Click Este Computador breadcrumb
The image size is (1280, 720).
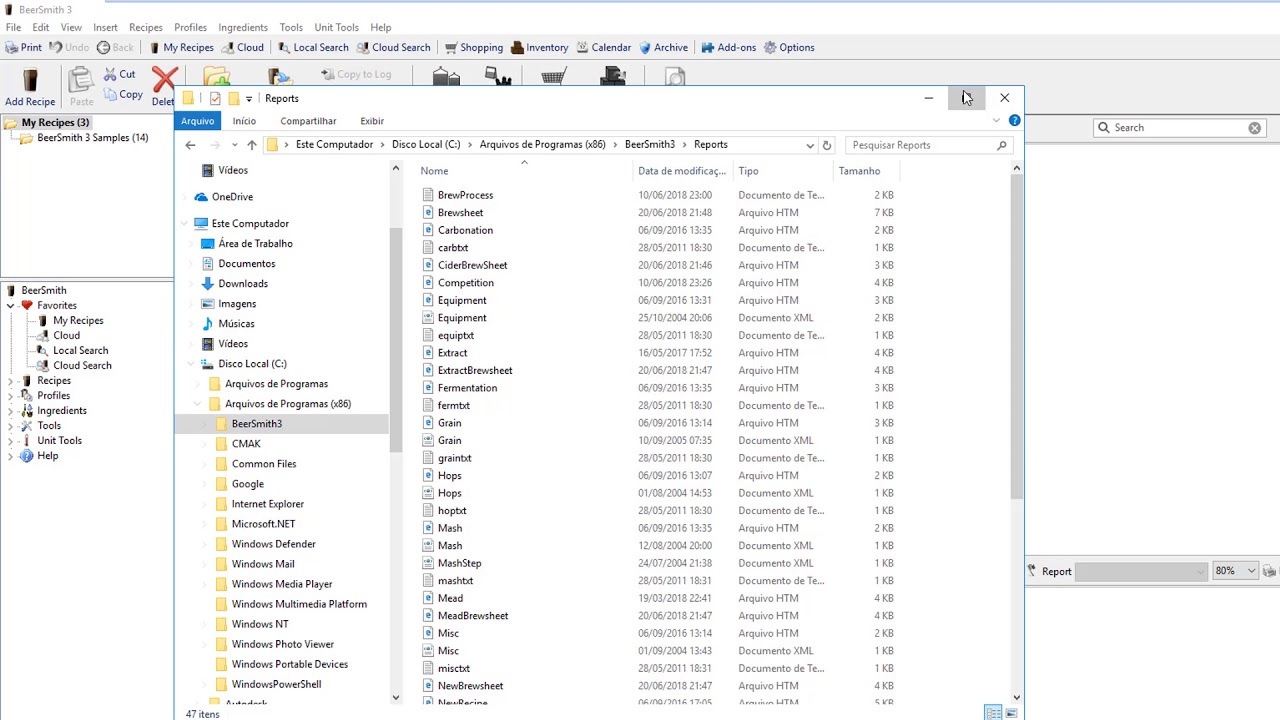(x=334, y=145)
